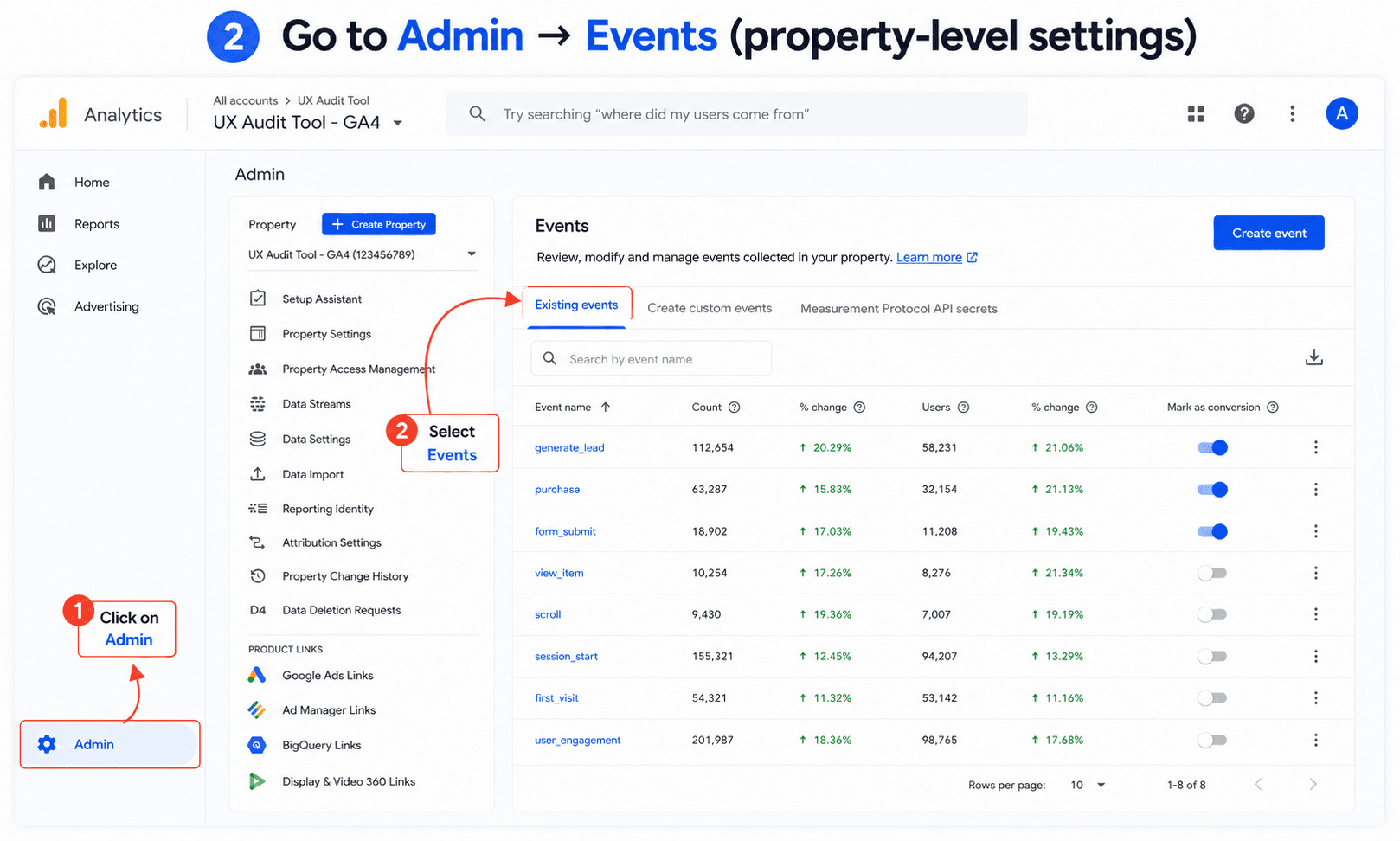Screen dimensions: 1400x841
Task: Open the view_item row three-dot menu
Action: (x=1316, y=573)
